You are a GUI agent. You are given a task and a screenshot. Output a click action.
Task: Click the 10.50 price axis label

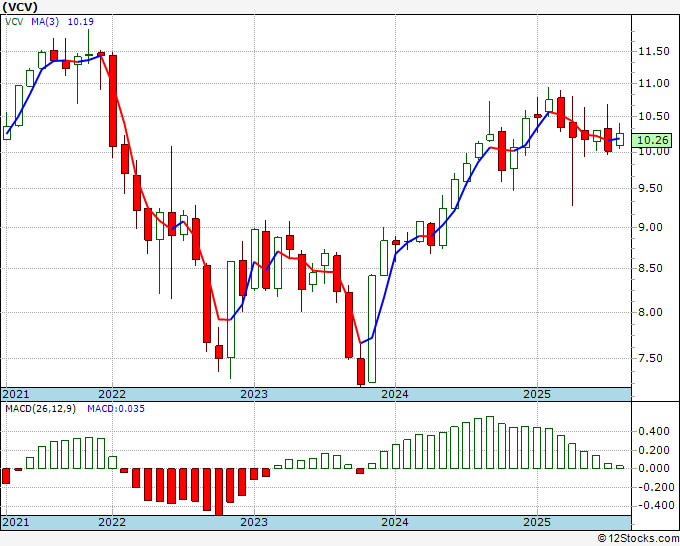[654, 116]
